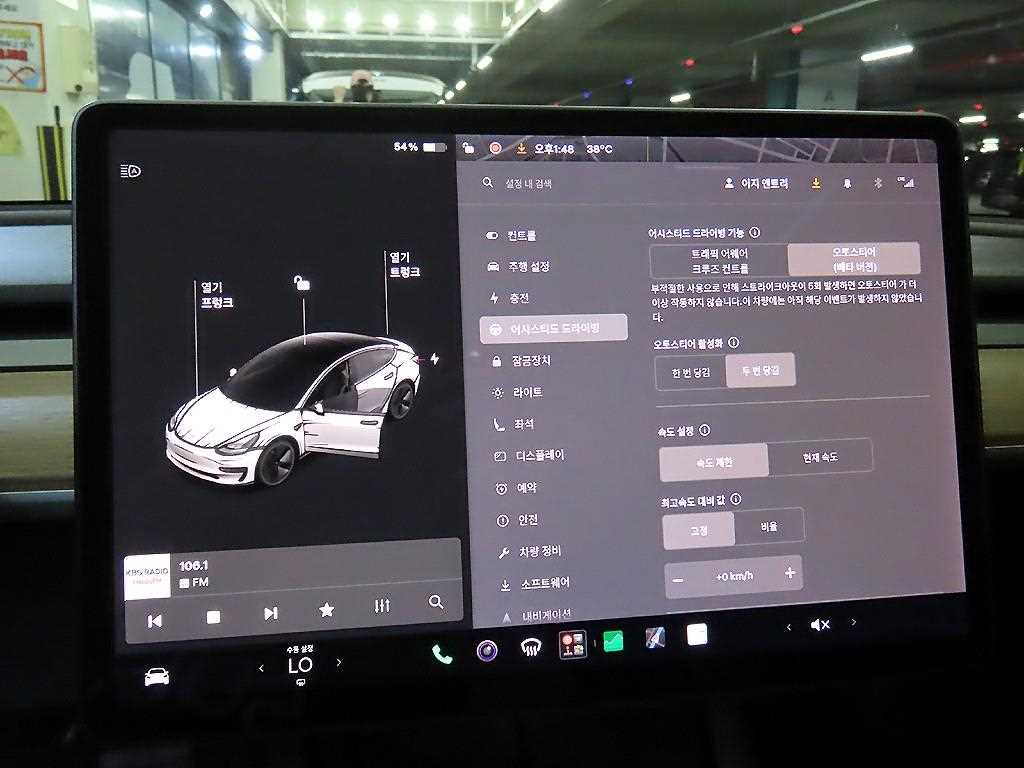This screenshot has width=1024, height=768.
Task: Open the notifications bell icon
Action: tap(847, 184)
